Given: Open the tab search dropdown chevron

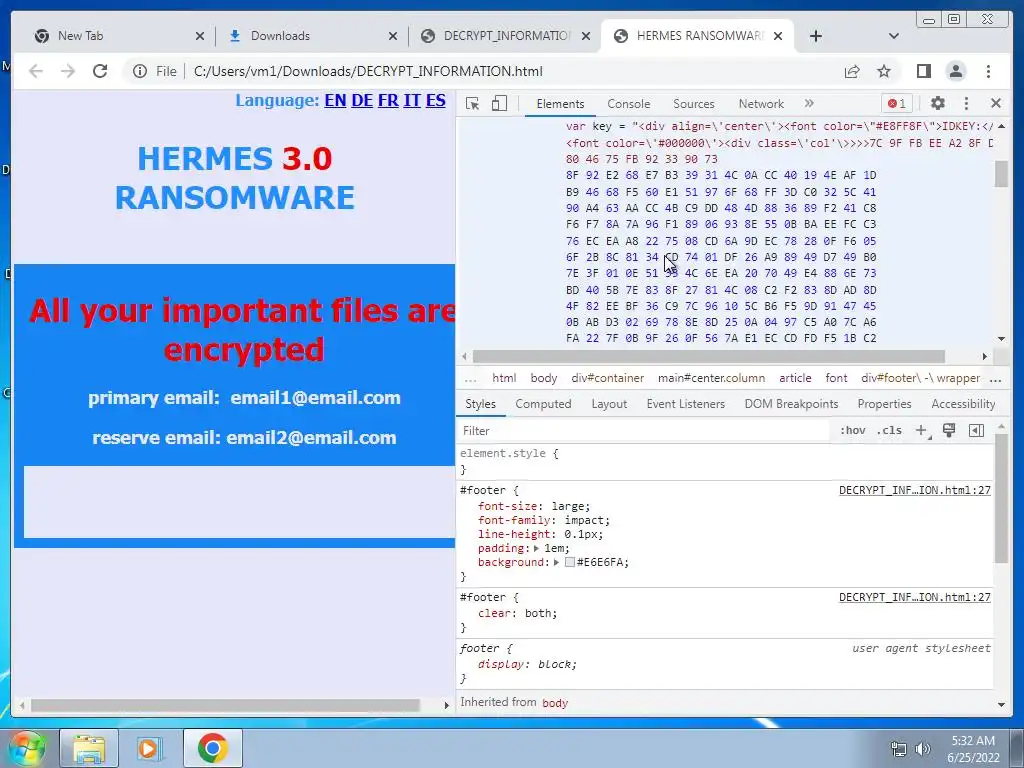Looking at the screenshot, I should [894, 36].
